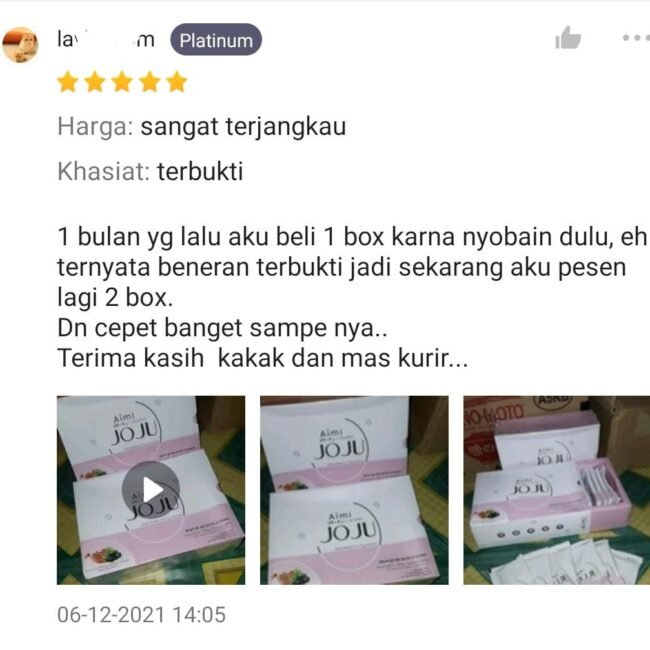Click the first rating star
This screenshot has width=650, height=650.
[x=68, y=82]
